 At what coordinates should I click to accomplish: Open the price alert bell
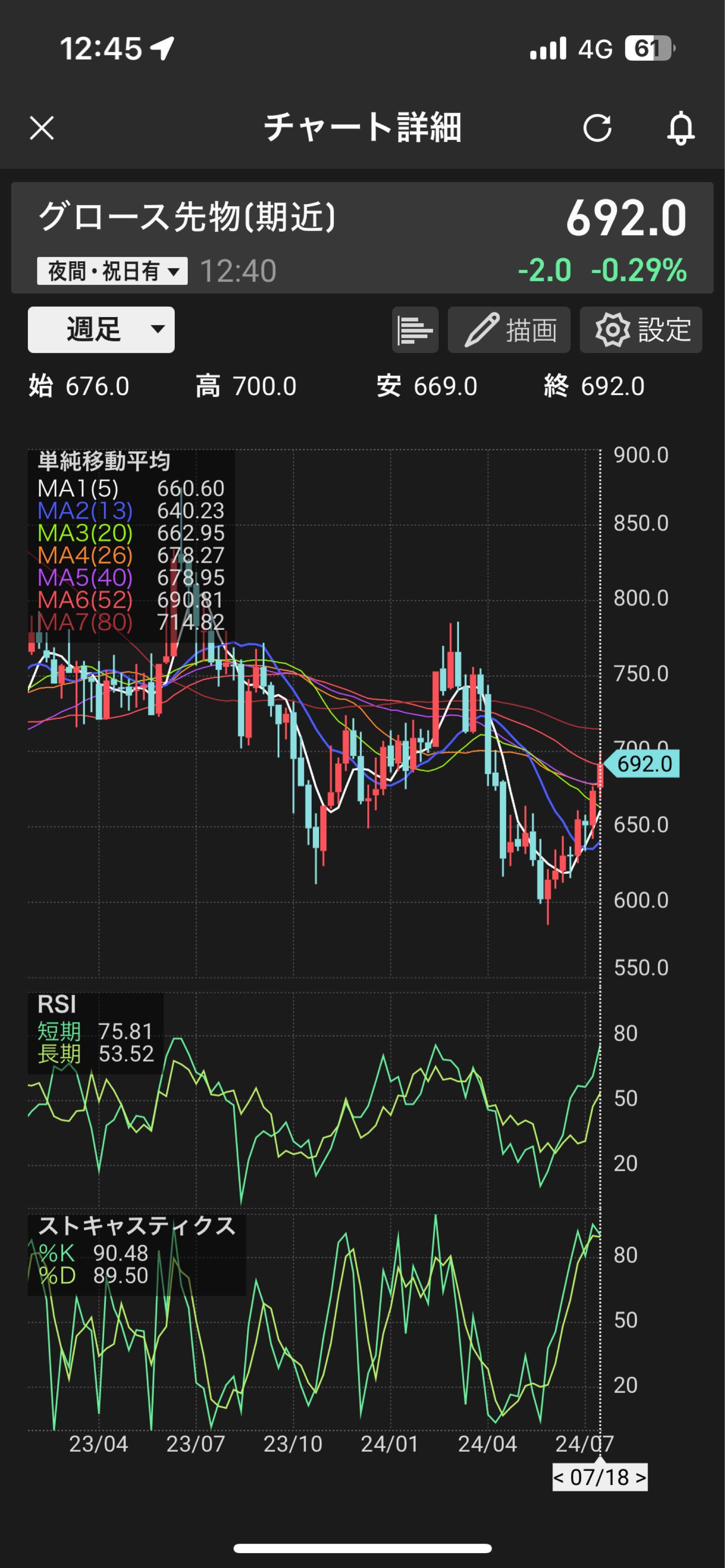(681, 128)
